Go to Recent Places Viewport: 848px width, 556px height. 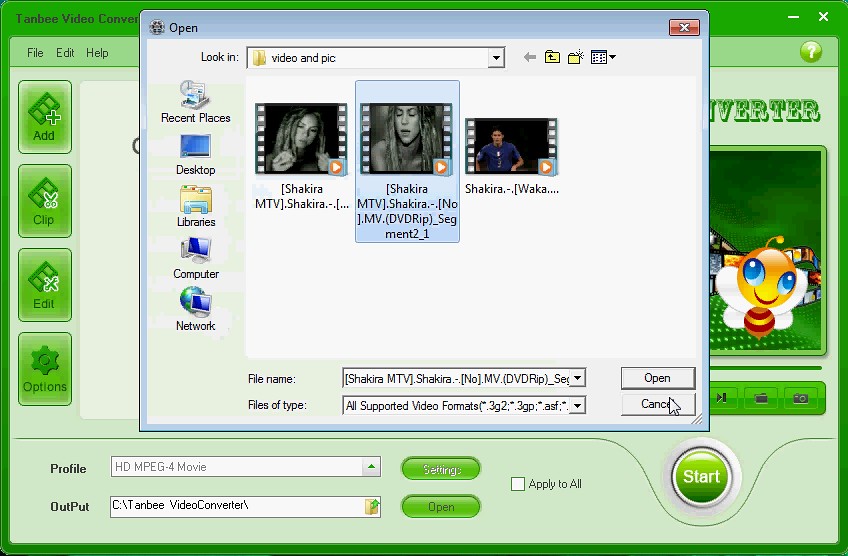[x=195, y=102]
